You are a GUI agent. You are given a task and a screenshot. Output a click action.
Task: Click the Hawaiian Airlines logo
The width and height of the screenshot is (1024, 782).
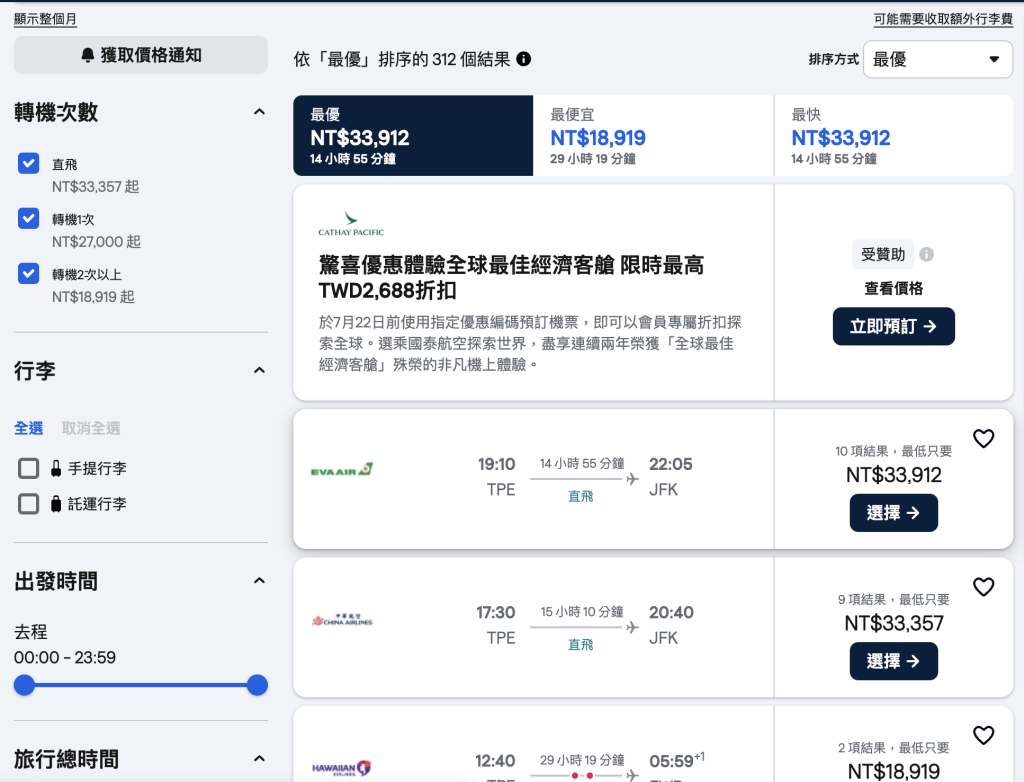[x=342, y=768]
